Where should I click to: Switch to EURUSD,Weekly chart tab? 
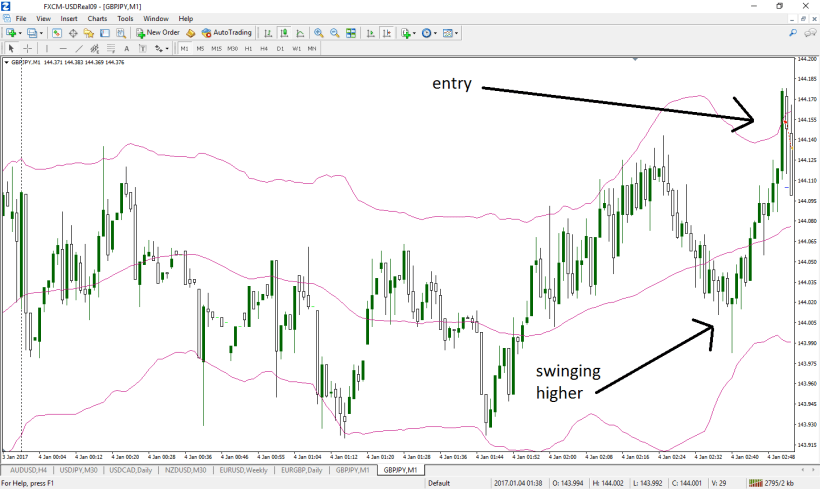[244, 470]
